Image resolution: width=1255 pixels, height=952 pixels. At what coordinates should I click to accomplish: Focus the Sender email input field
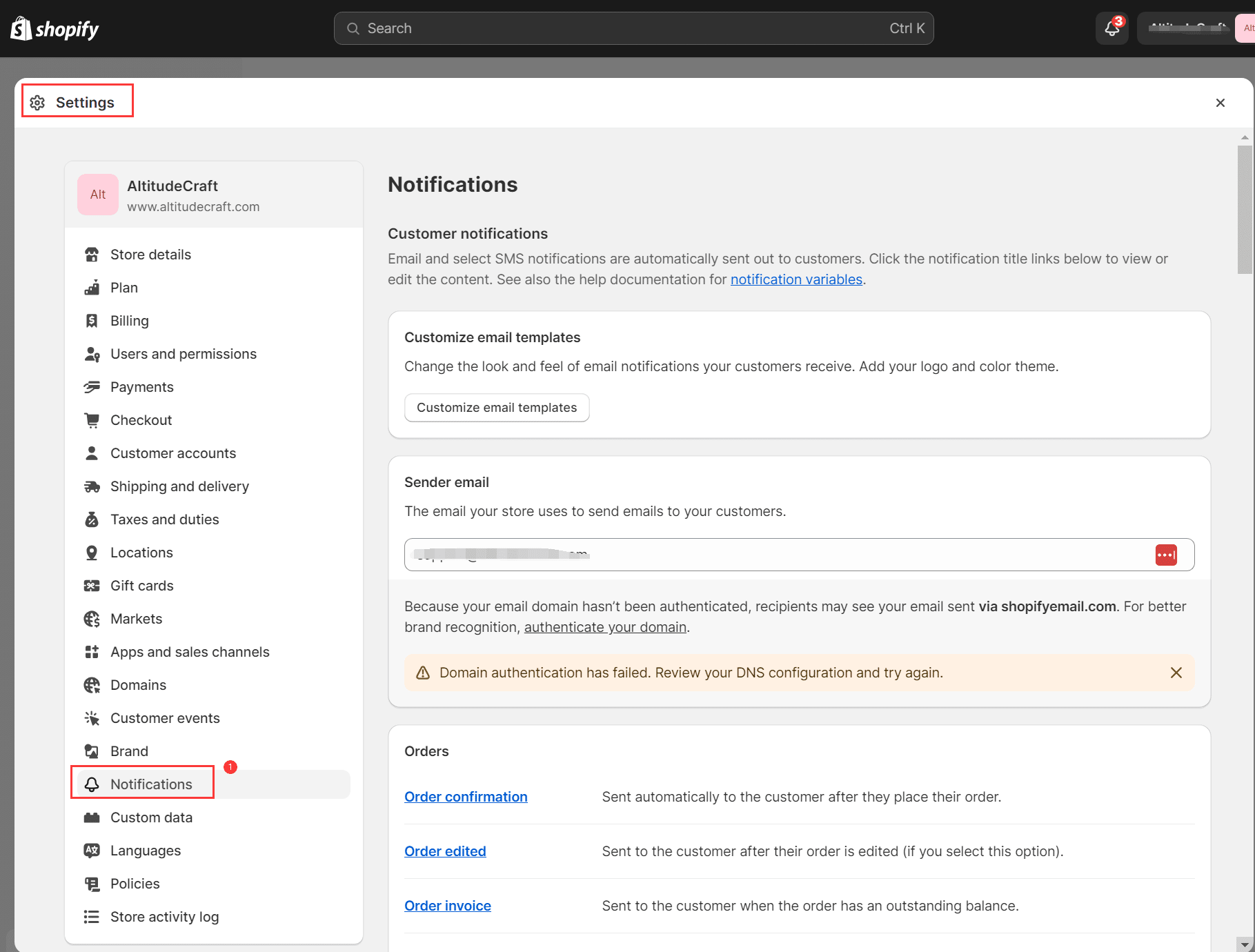click(x=773, y=555)
